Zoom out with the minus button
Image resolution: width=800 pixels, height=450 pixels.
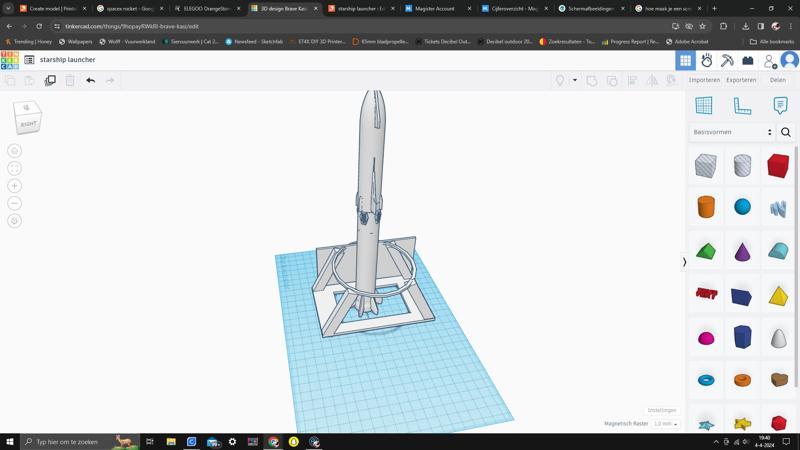click(x=14, y=204)
